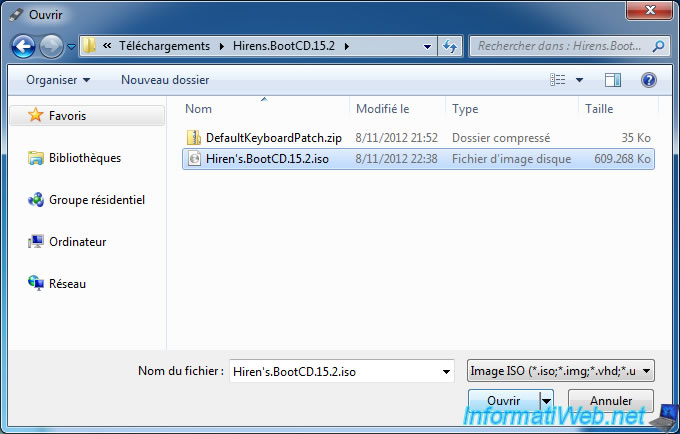Close the Ouvrir dialog window
680x434 pixels.
coord(649,10)
